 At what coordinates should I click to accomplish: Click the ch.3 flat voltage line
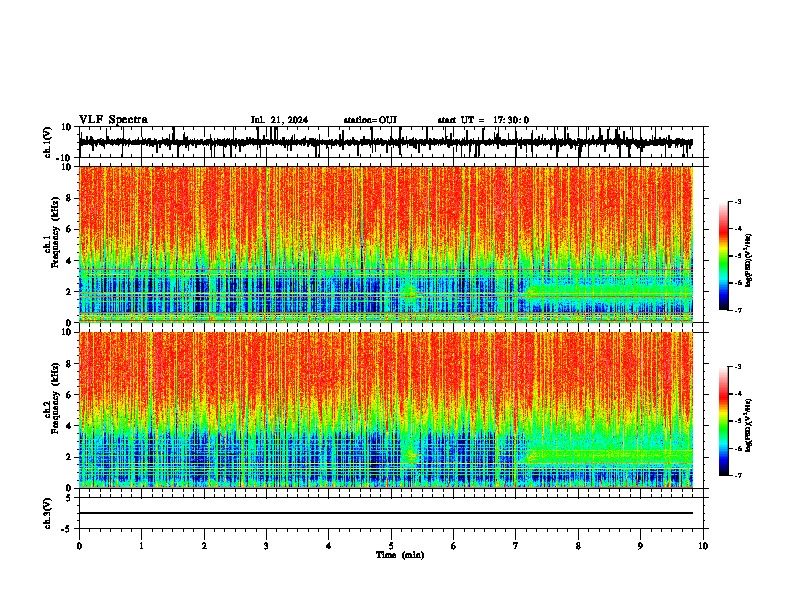pyautogui.click(x=386, y=513)
